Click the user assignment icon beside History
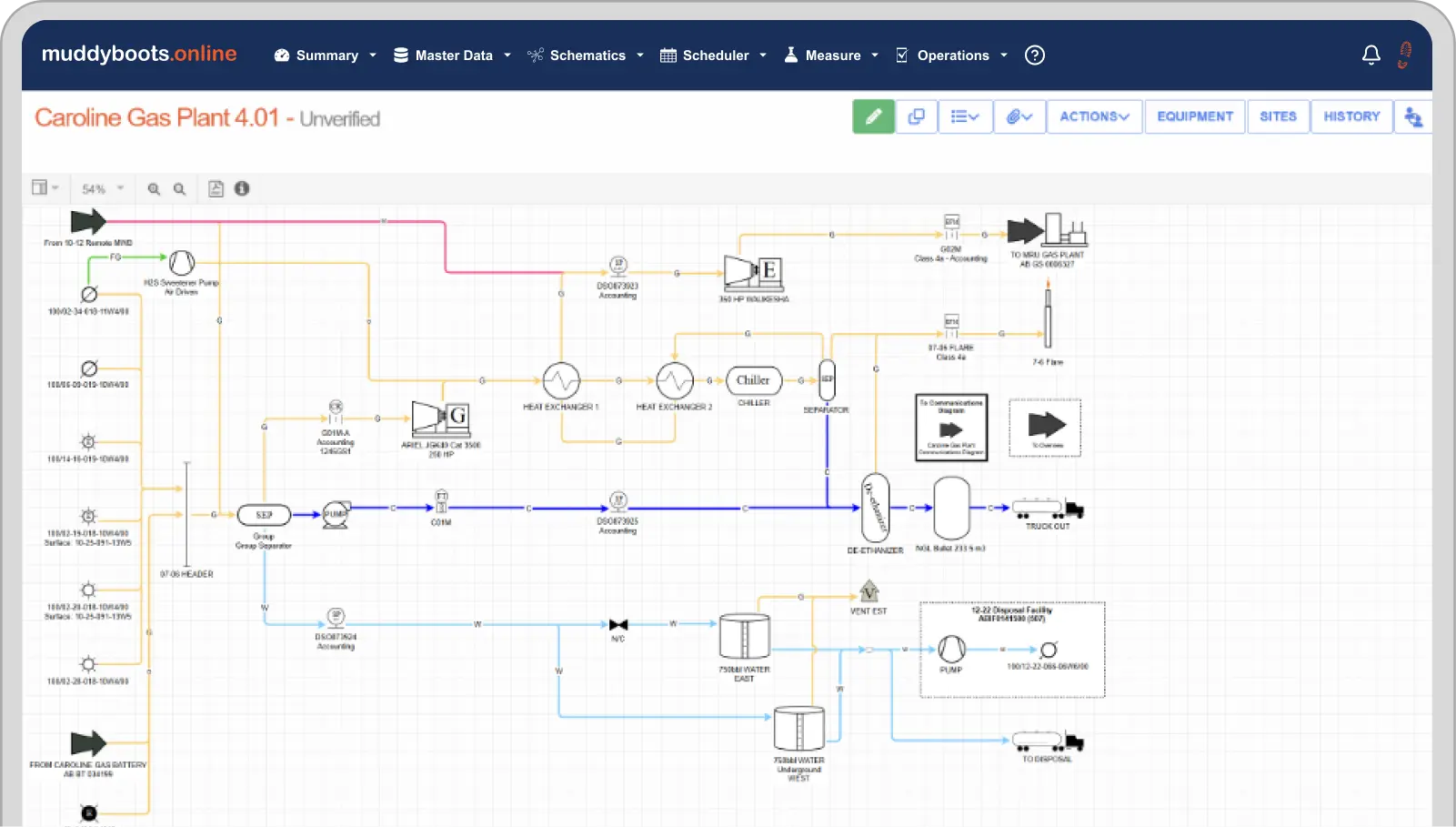 pos(1412,116)
